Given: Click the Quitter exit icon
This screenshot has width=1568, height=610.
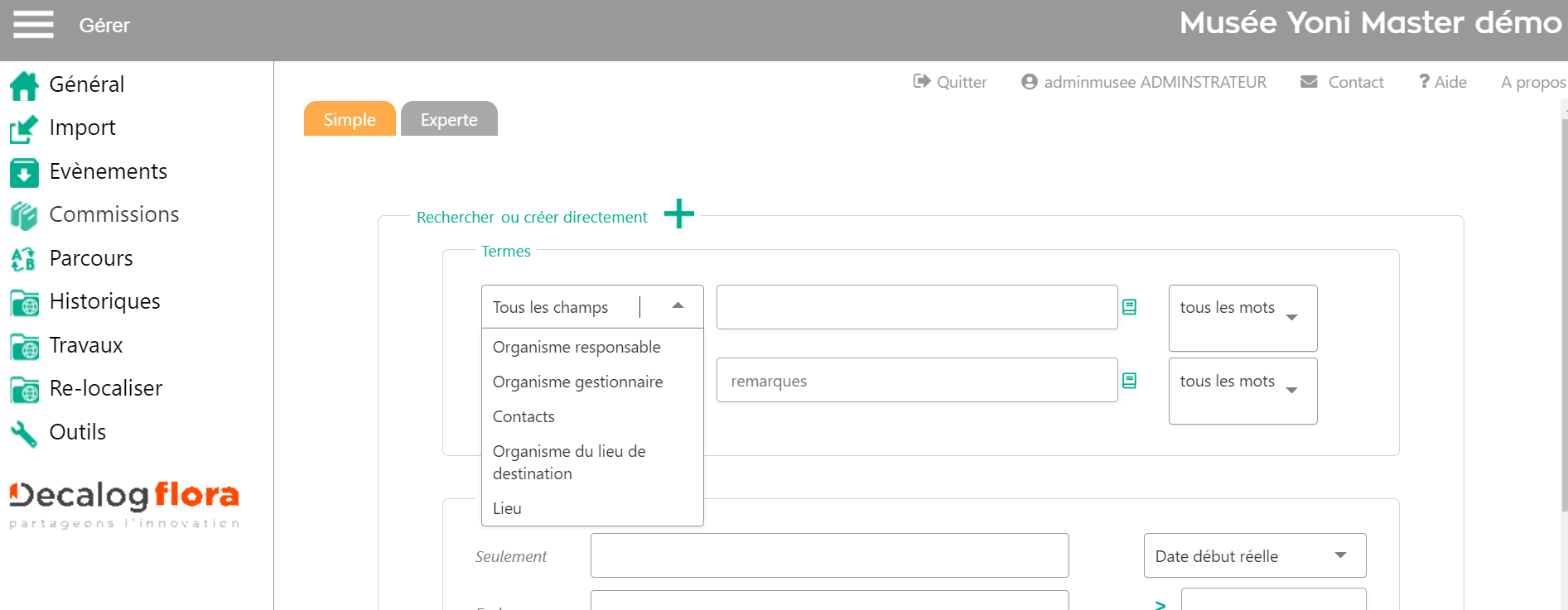Looking at the screenshot, I should (x=921, y=81).
